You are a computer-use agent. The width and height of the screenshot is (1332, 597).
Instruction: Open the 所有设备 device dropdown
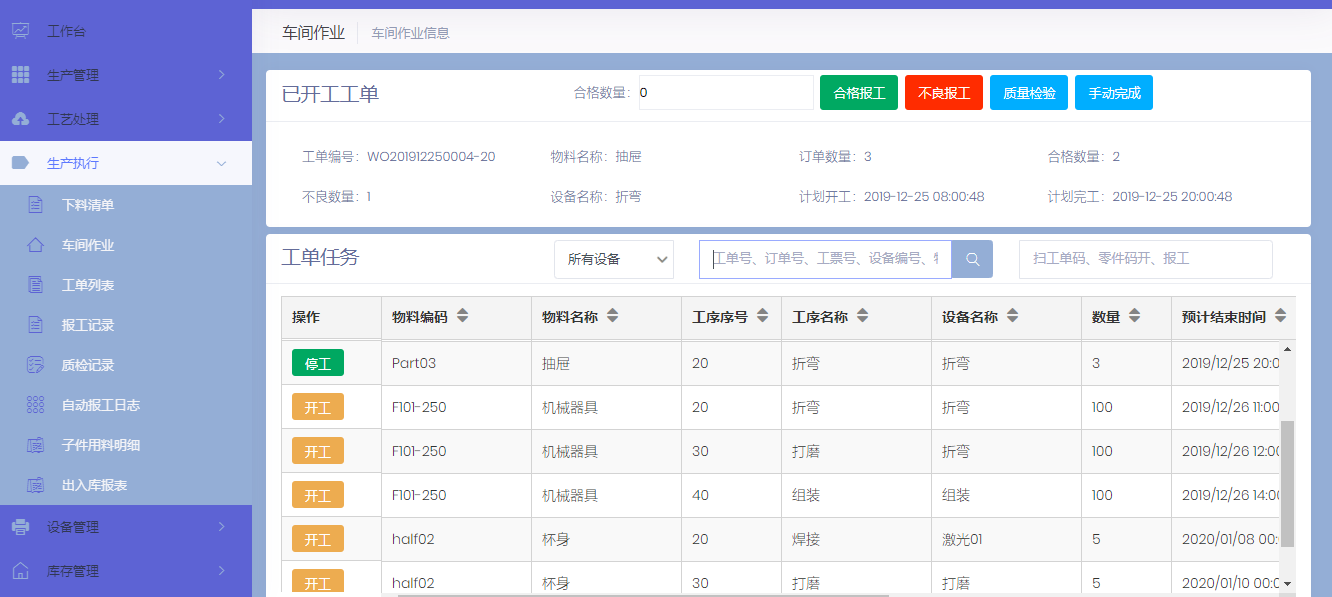(613, 259)
